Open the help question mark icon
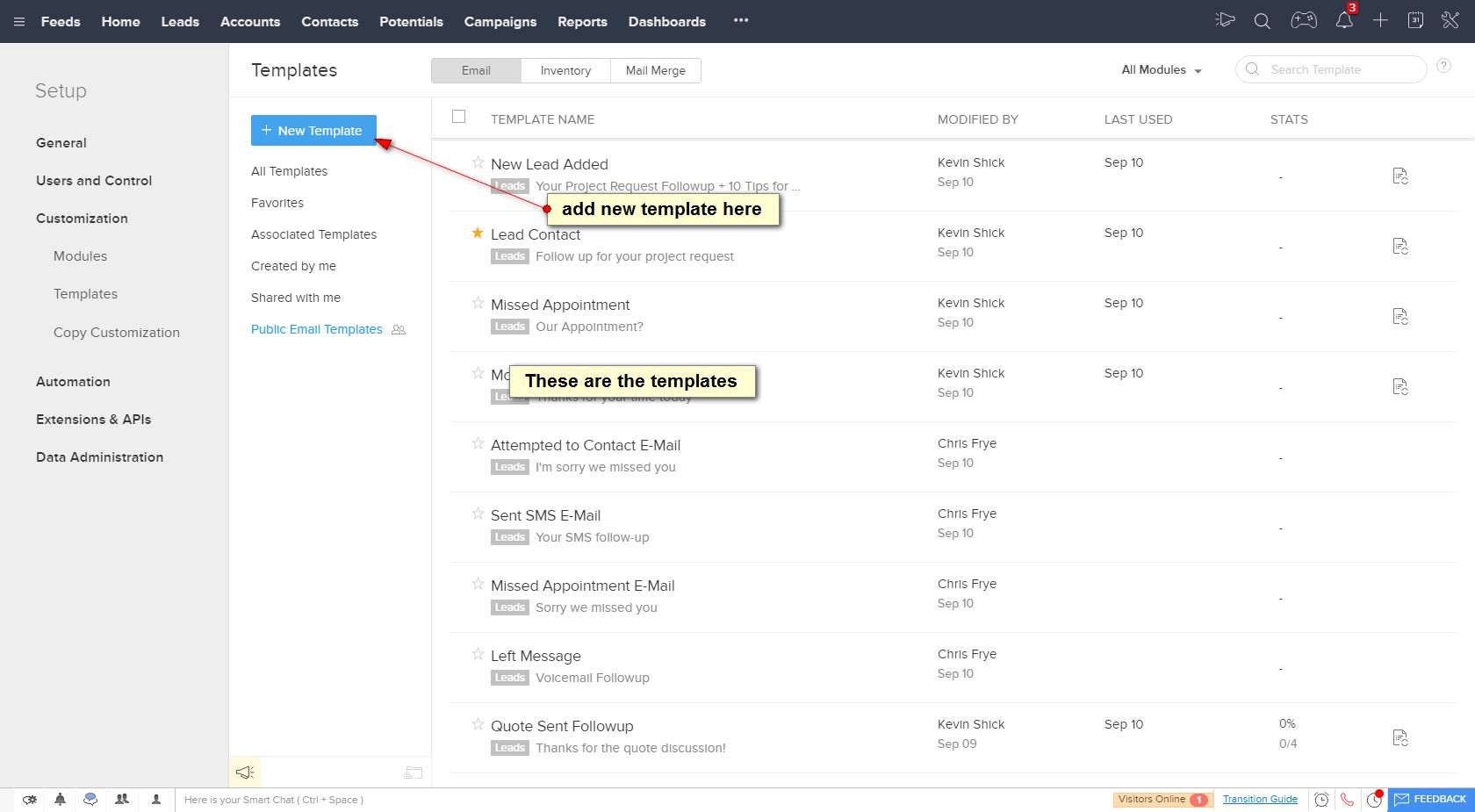Image resolution: width=1475 pixels, height=812 pixels. pos(1443,67)
